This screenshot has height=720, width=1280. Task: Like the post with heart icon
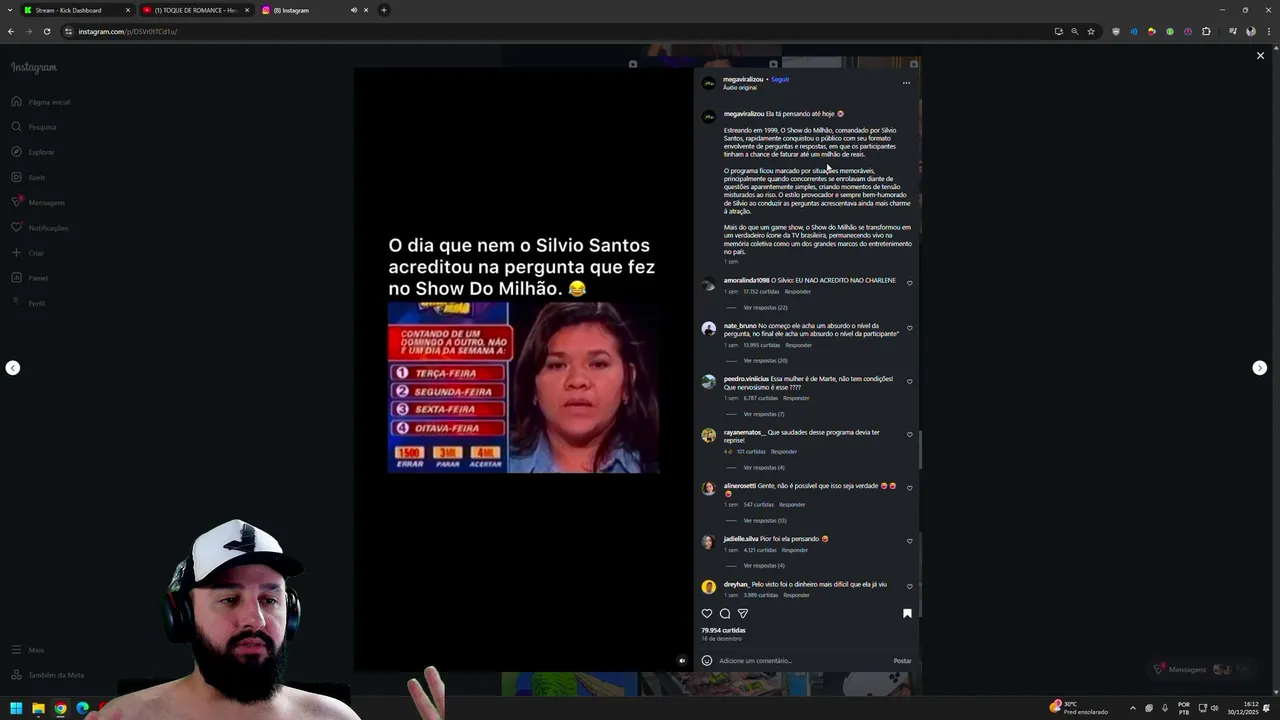click(x=707, y=613)
